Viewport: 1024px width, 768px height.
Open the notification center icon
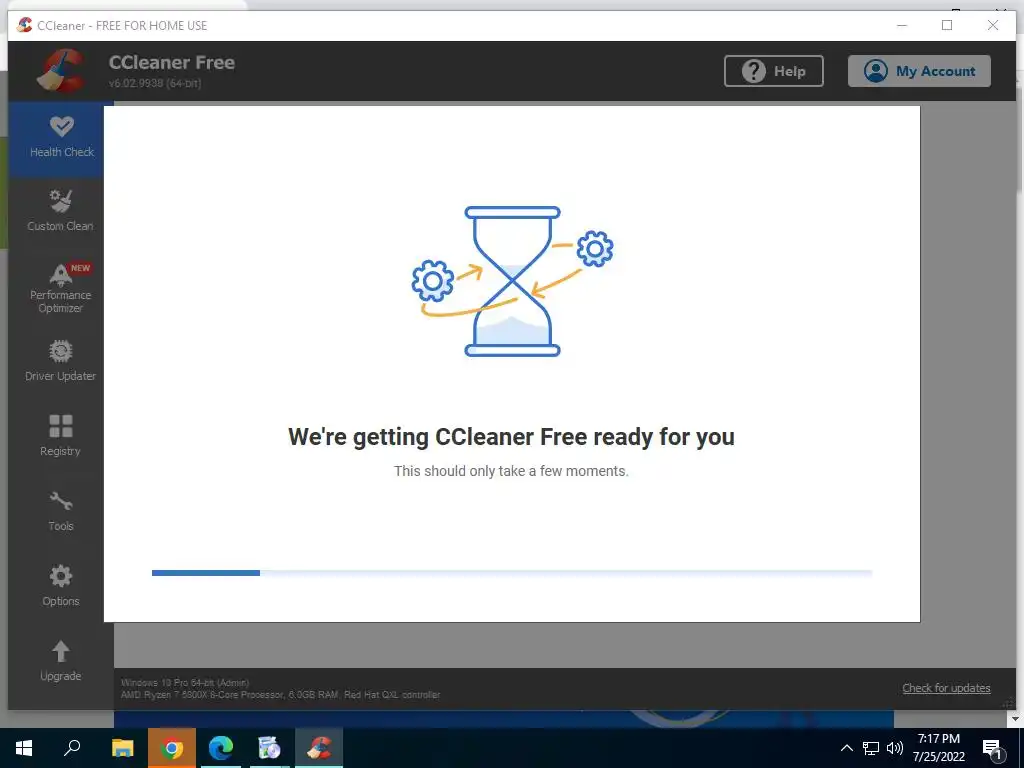(992, 749)
